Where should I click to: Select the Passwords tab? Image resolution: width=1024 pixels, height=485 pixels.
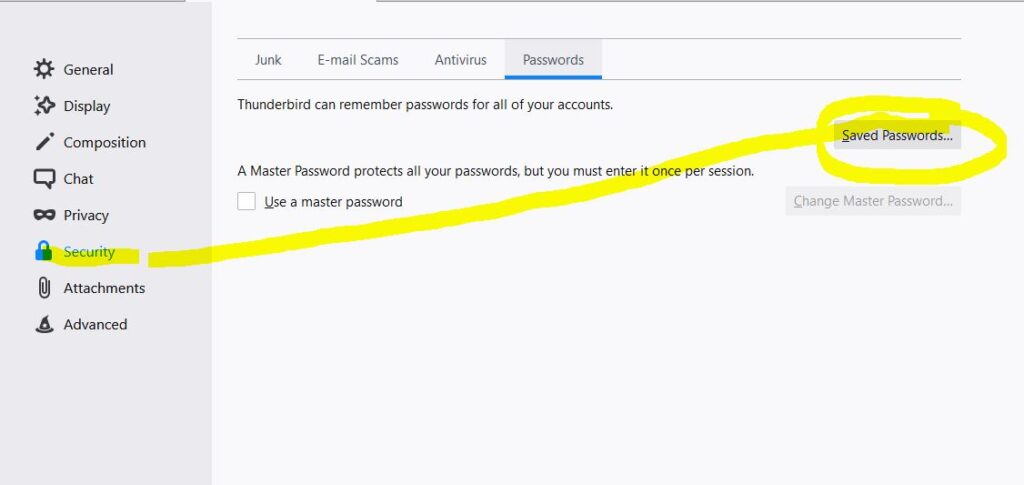(553, 59)
